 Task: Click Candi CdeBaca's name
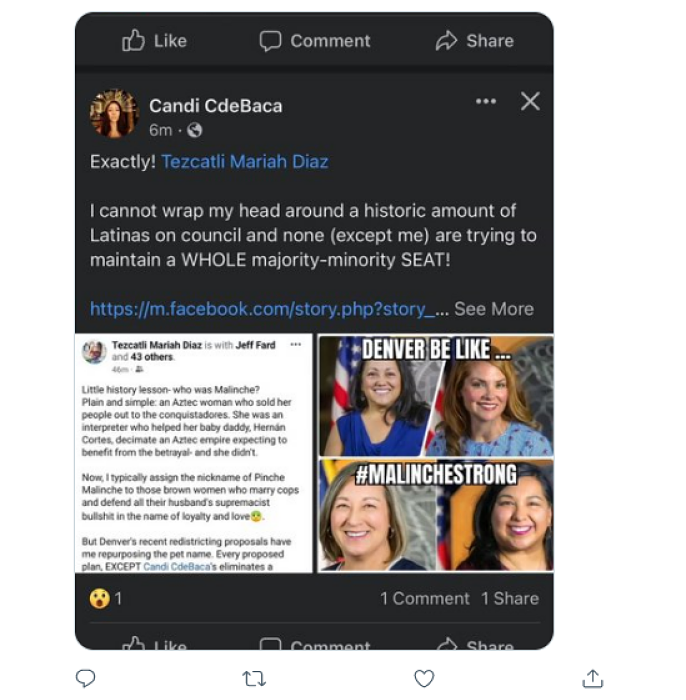[x=215, y=105]
